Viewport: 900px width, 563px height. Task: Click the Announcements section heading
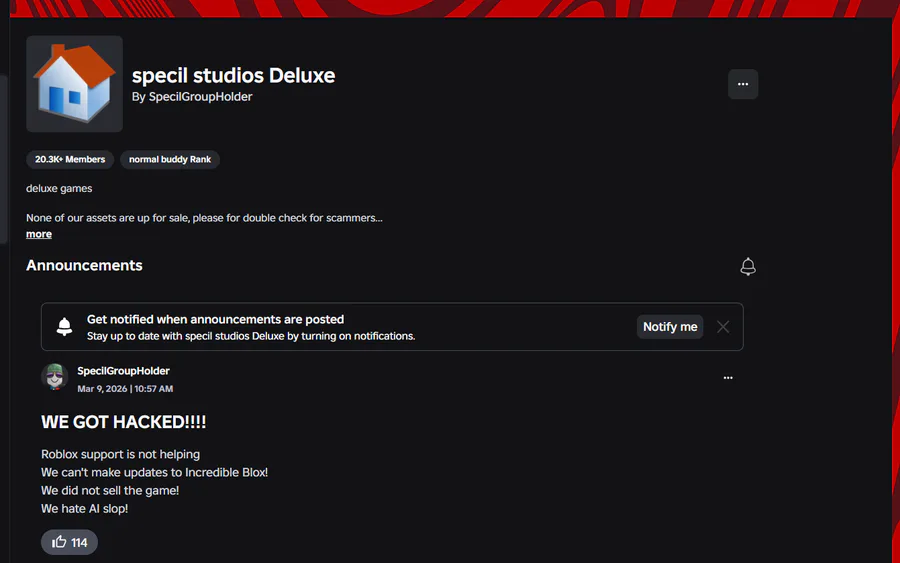tap(84, 266)
